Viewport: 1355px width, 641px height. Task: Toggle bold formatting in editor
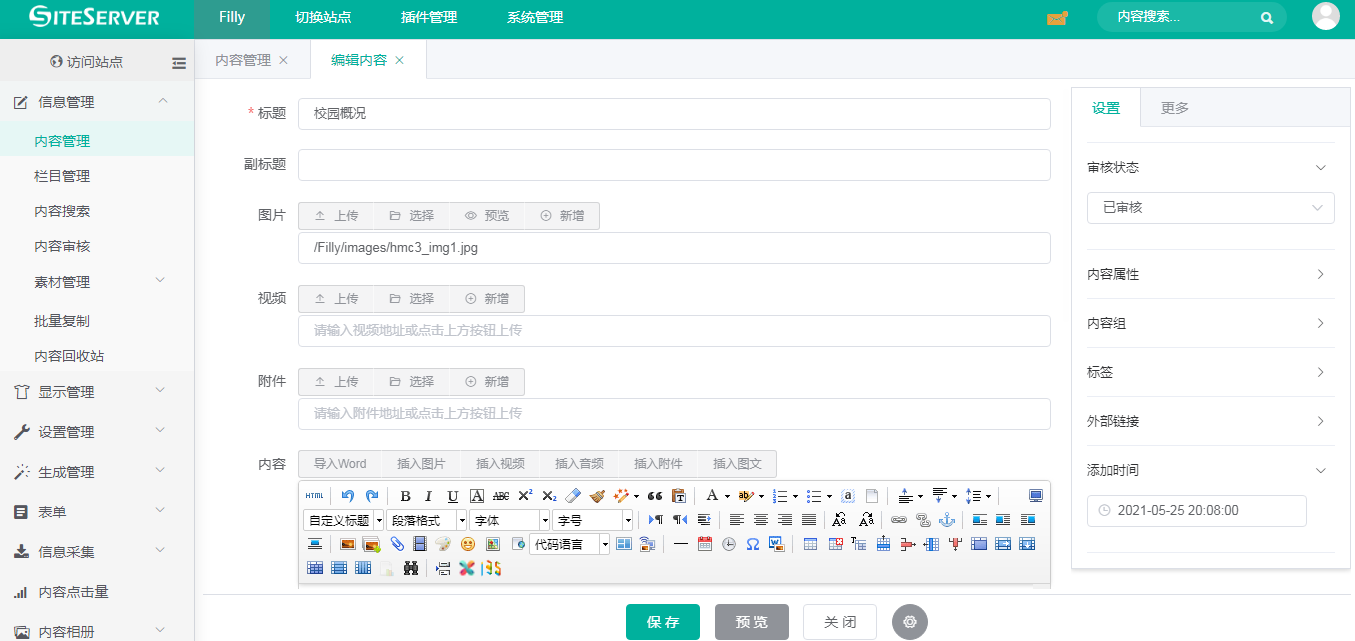405,496
